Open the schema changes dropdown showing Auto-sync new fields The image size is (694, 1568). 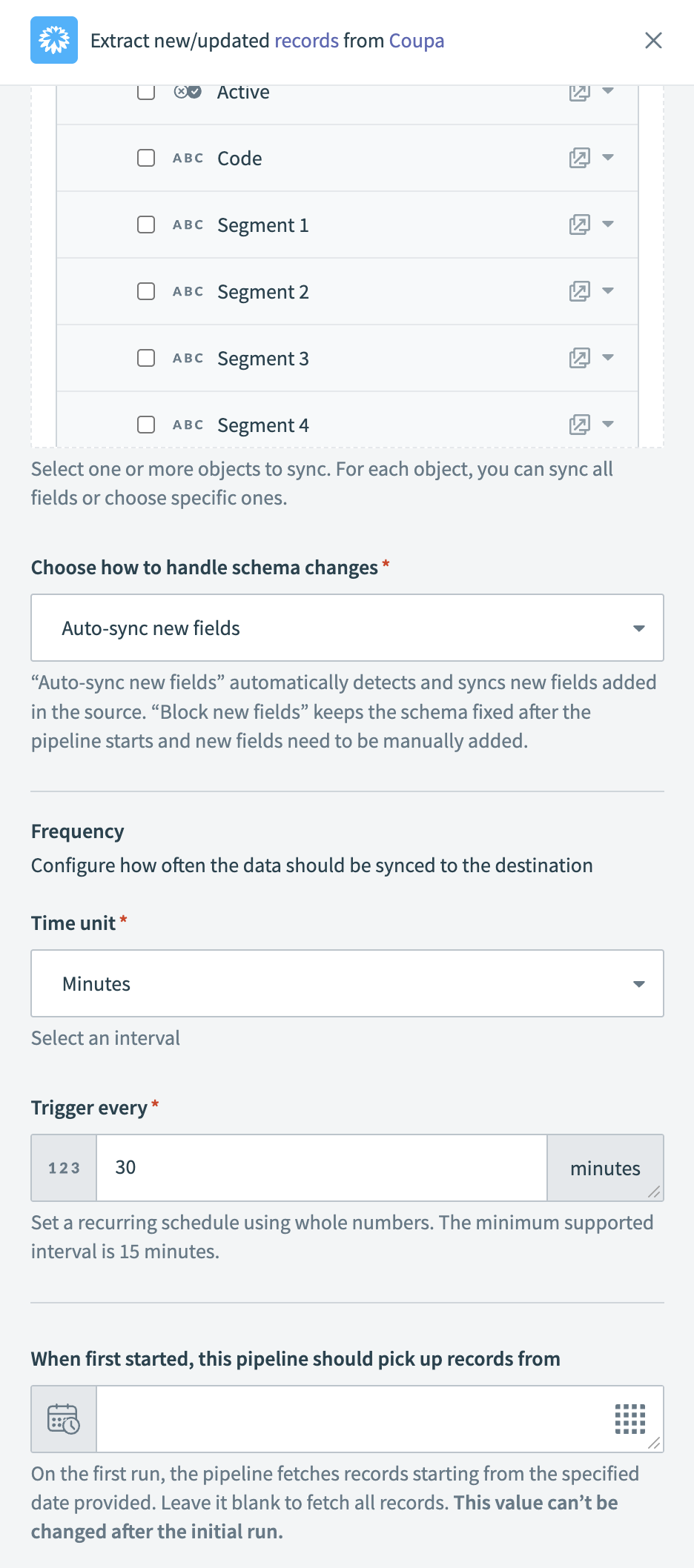(x=347, y=628)
